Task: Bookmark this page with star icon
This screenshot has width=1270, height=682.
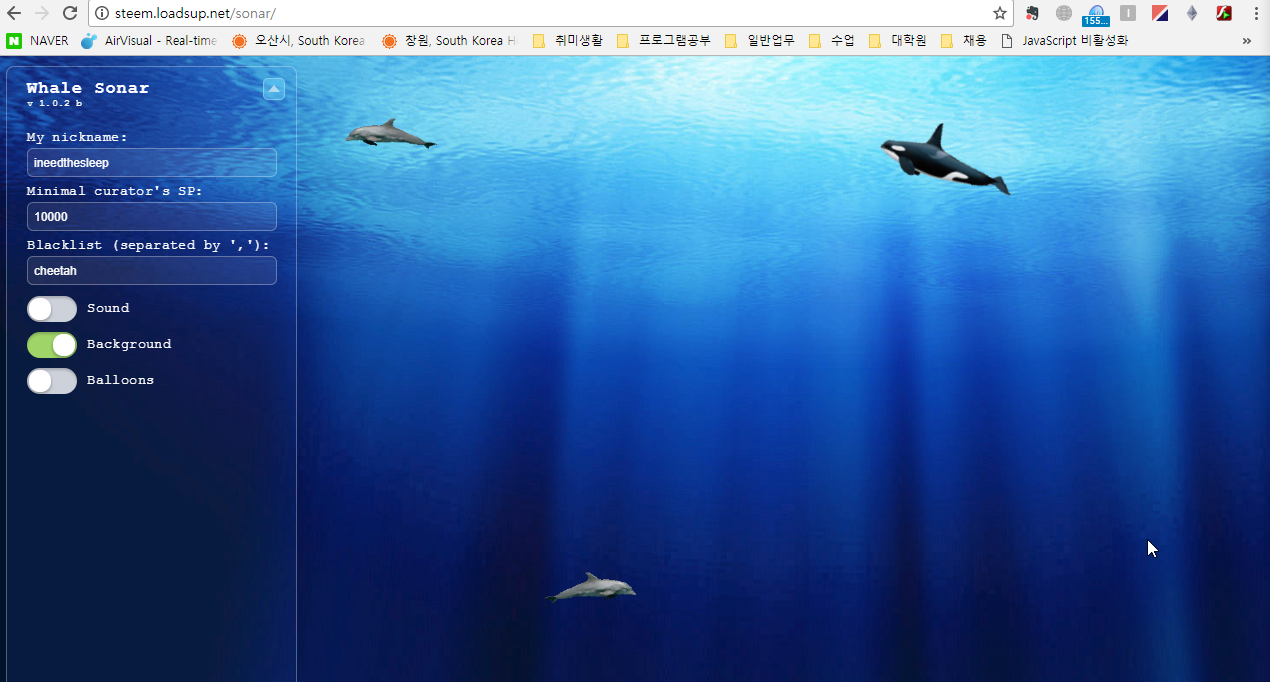Action: 999,13
